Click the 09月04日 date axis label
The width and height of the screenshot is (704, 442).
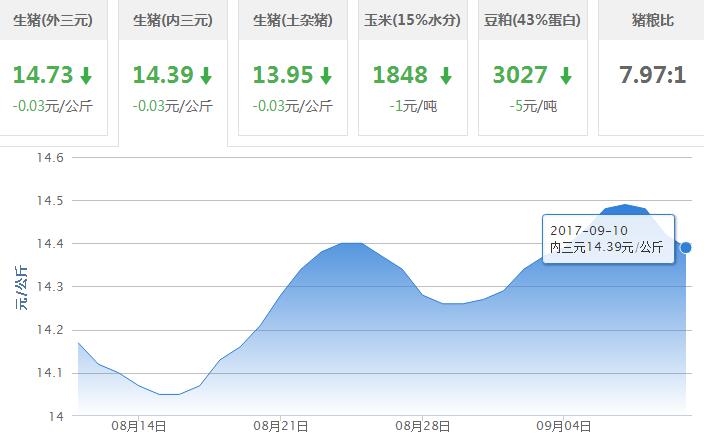click(562, 426)
